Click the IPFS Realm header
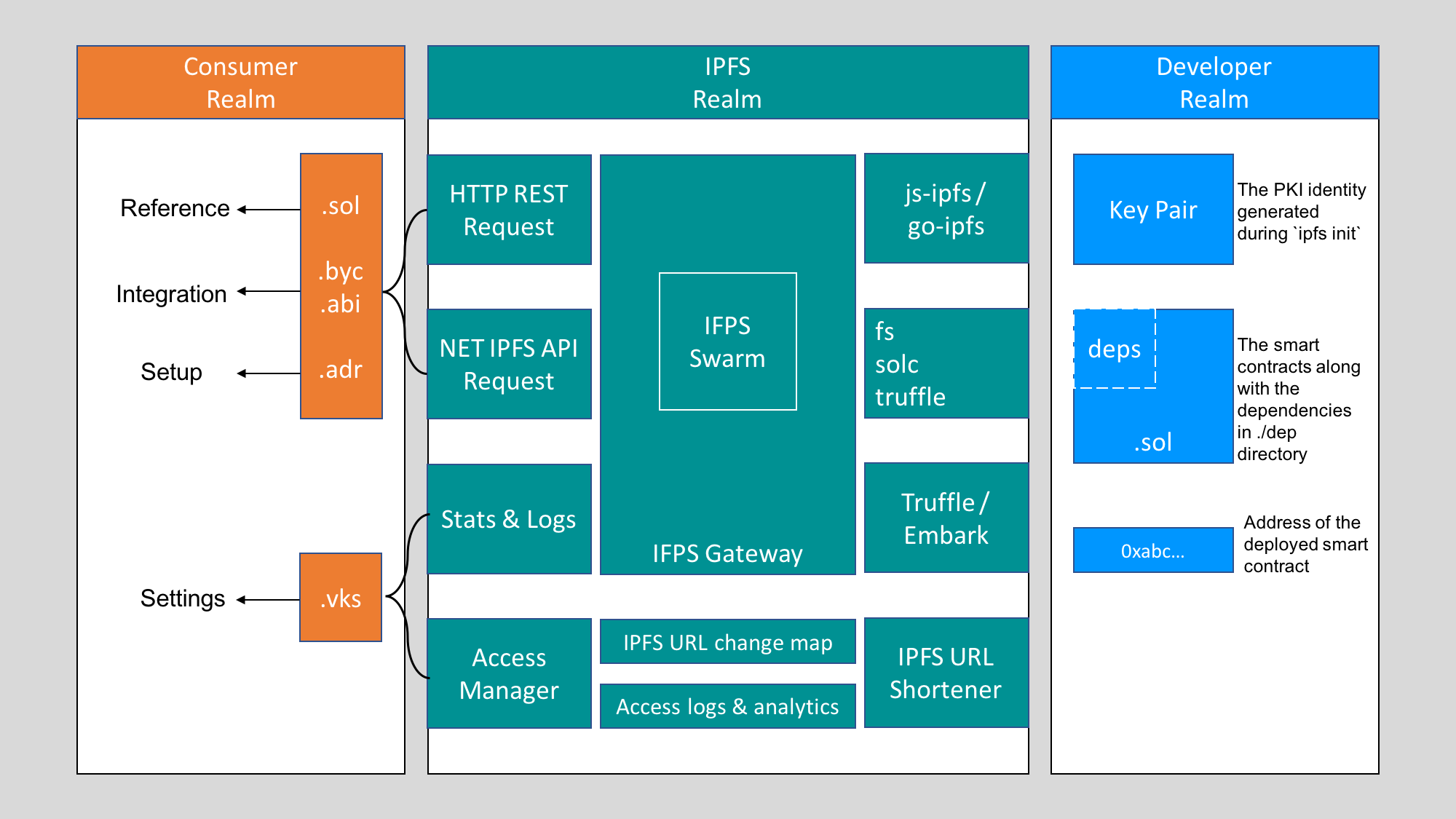The image size is (1456, 819). (727, 82)
